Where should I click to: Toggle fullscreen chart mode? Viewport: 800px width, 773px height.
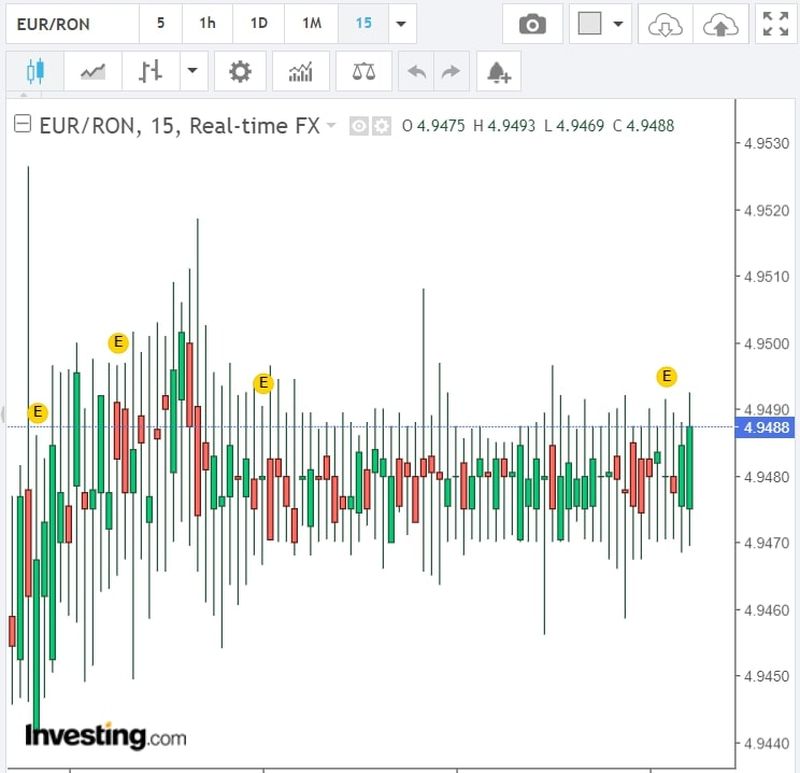(775, 24)
